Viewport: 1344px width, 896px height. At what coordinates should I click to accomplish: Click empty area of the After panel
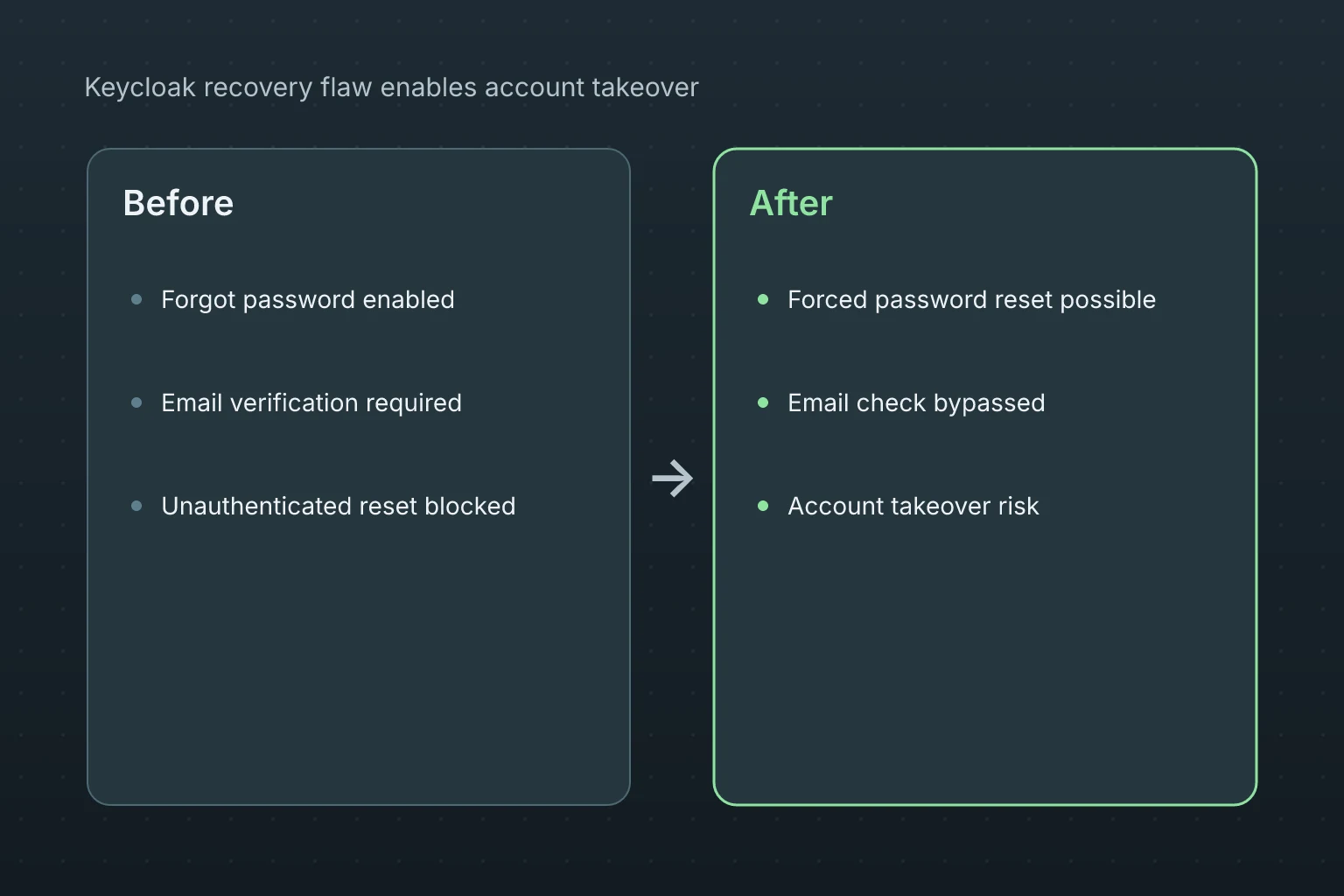985,665
